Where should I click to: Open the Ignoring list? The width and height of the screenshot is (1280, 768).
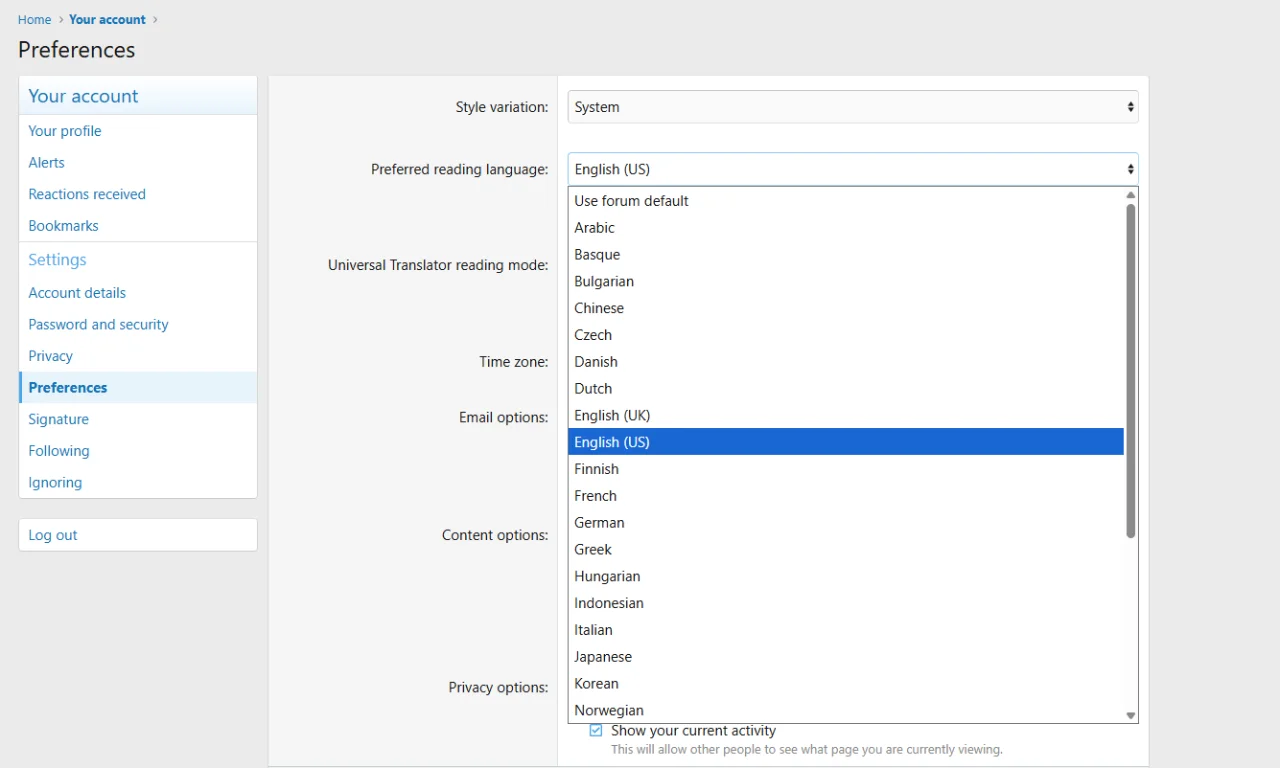[138, 483]
